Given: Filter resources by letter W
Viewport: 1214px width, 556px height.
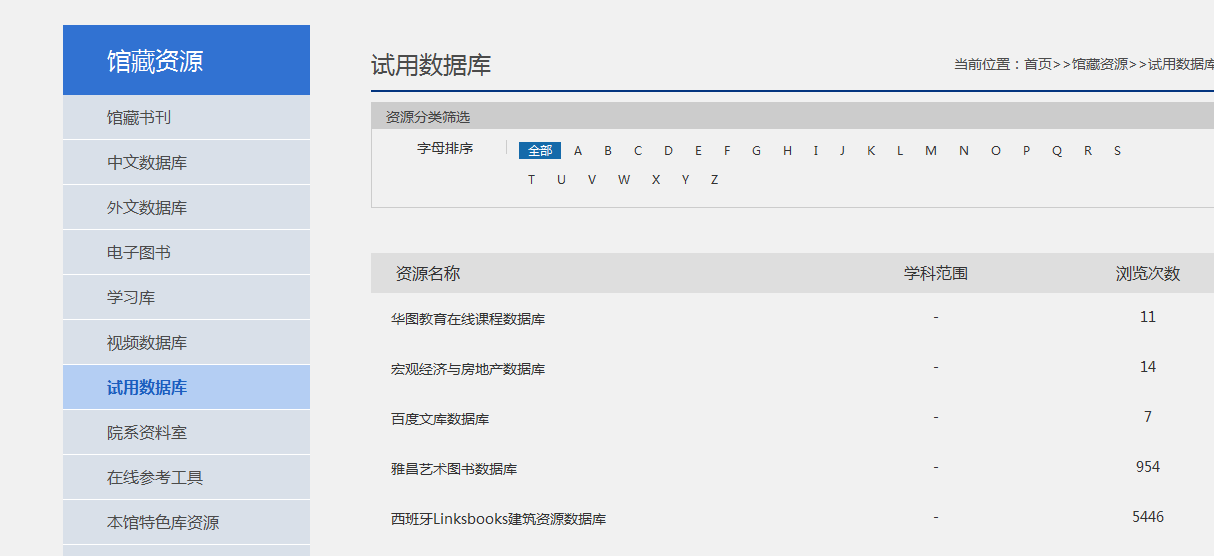Looking at the screenshot, I should [624, 180].
